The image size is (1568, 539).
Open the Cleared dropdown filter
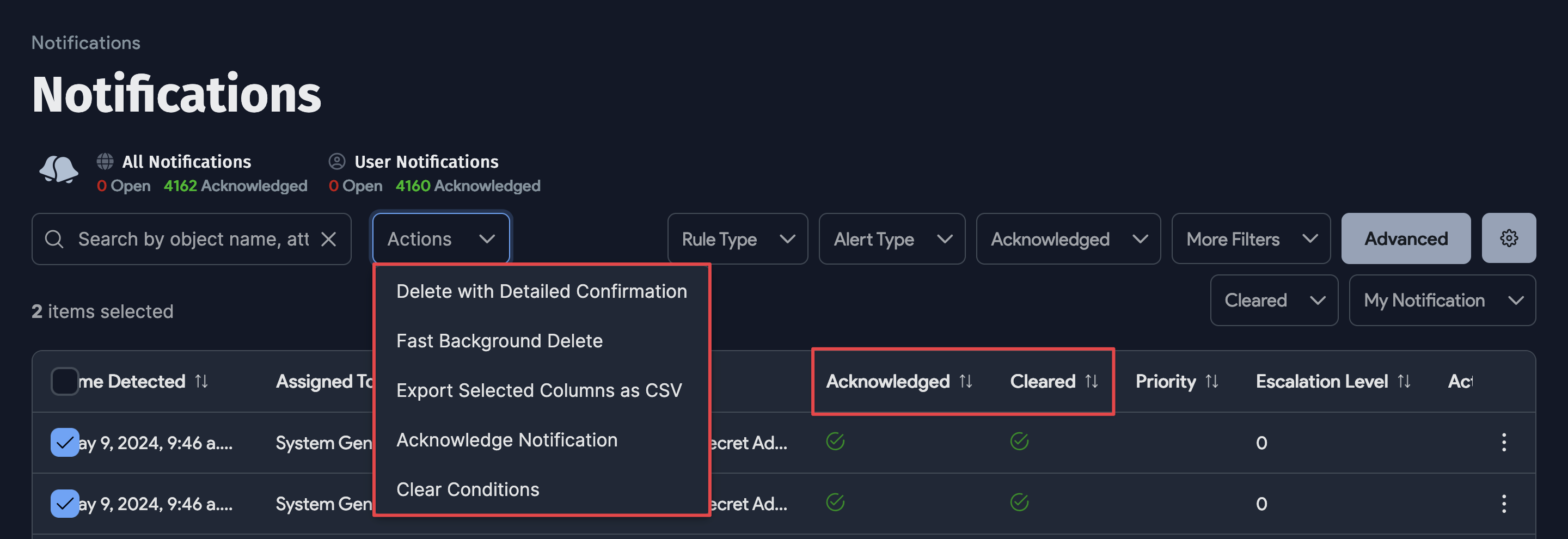click(x=1273, y=300)
